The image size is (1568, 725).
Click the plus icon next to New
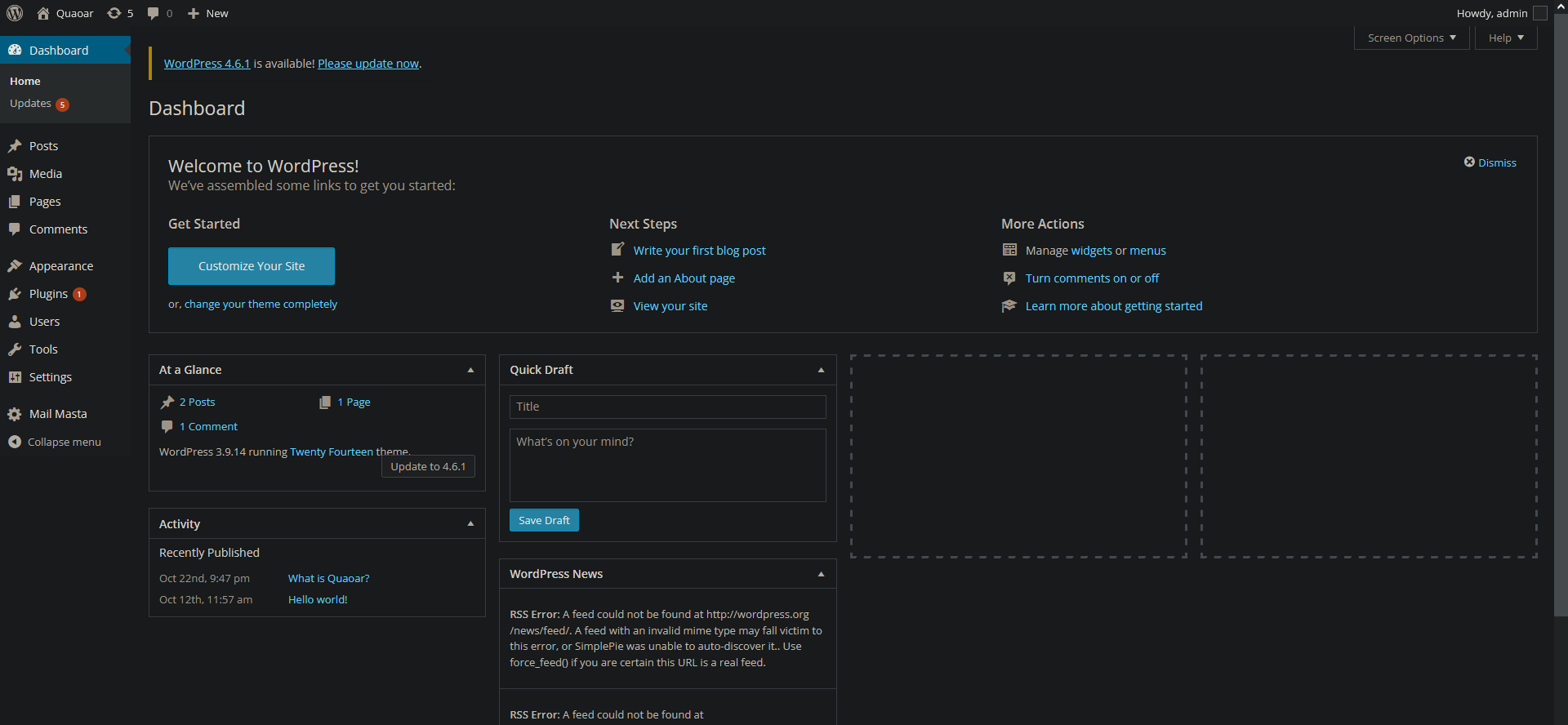tap(194, 13)
